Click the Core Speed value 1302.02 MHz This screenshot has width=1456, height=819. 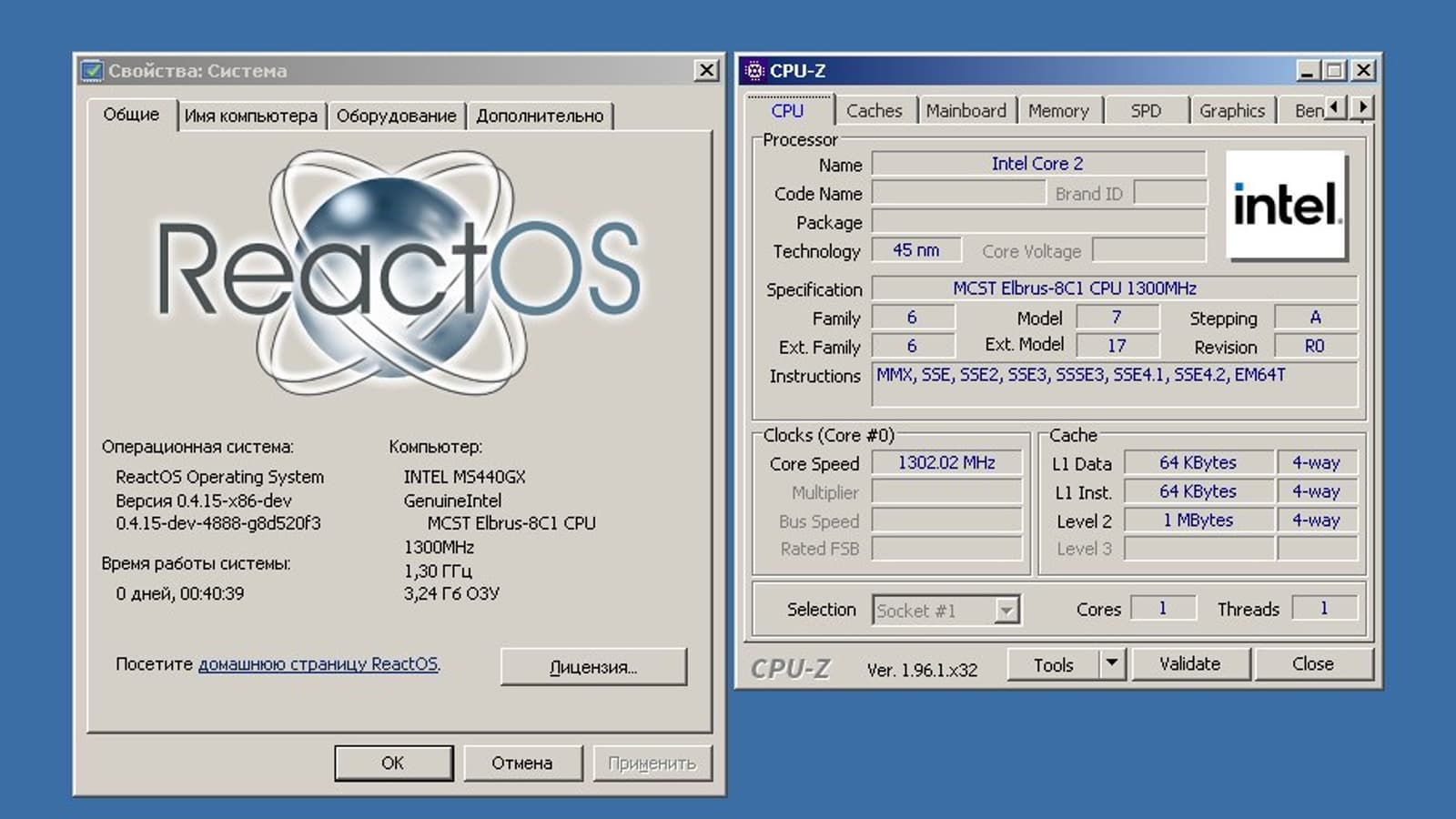(946, 462)
